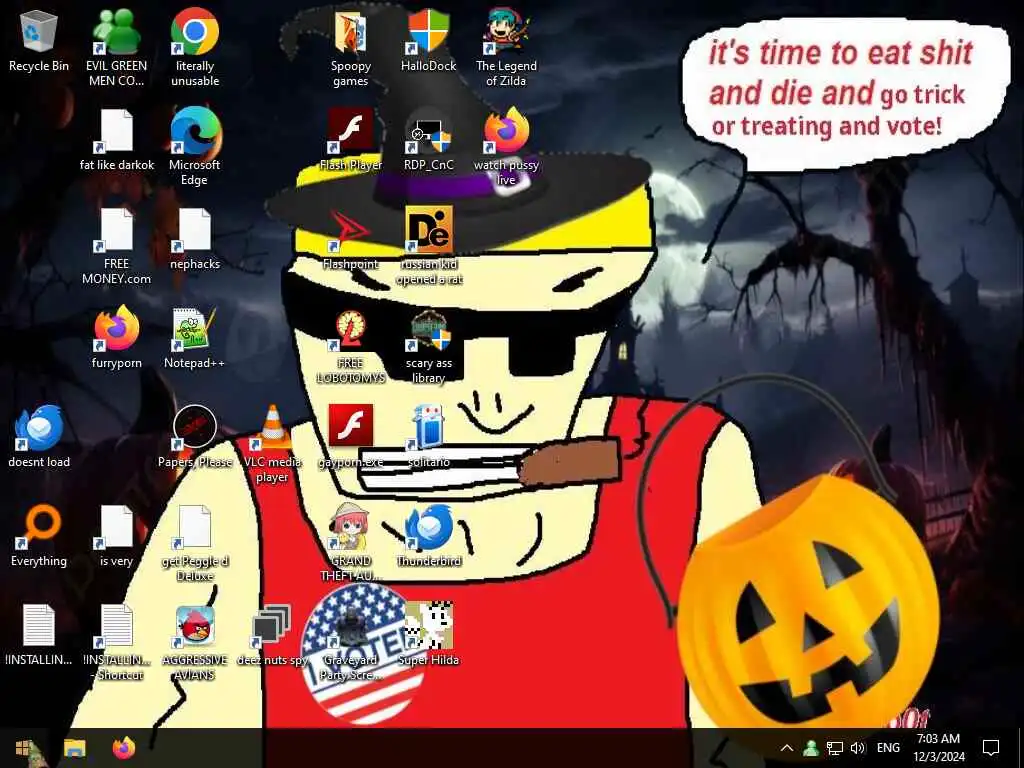This screenshot has height=768, width=1024.
Task: Launch the Papers, Please shortcut
Action: click(x=195, y=438)
